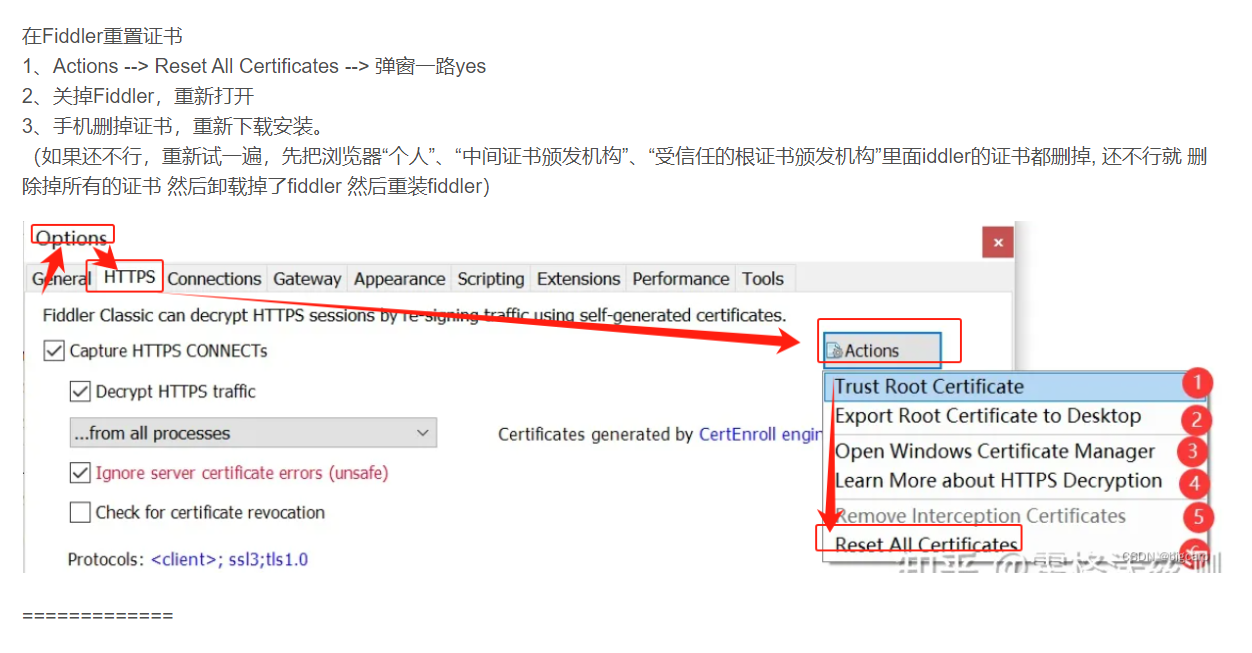
Task: Open the Scripting tab
Action: pos(490,279)
